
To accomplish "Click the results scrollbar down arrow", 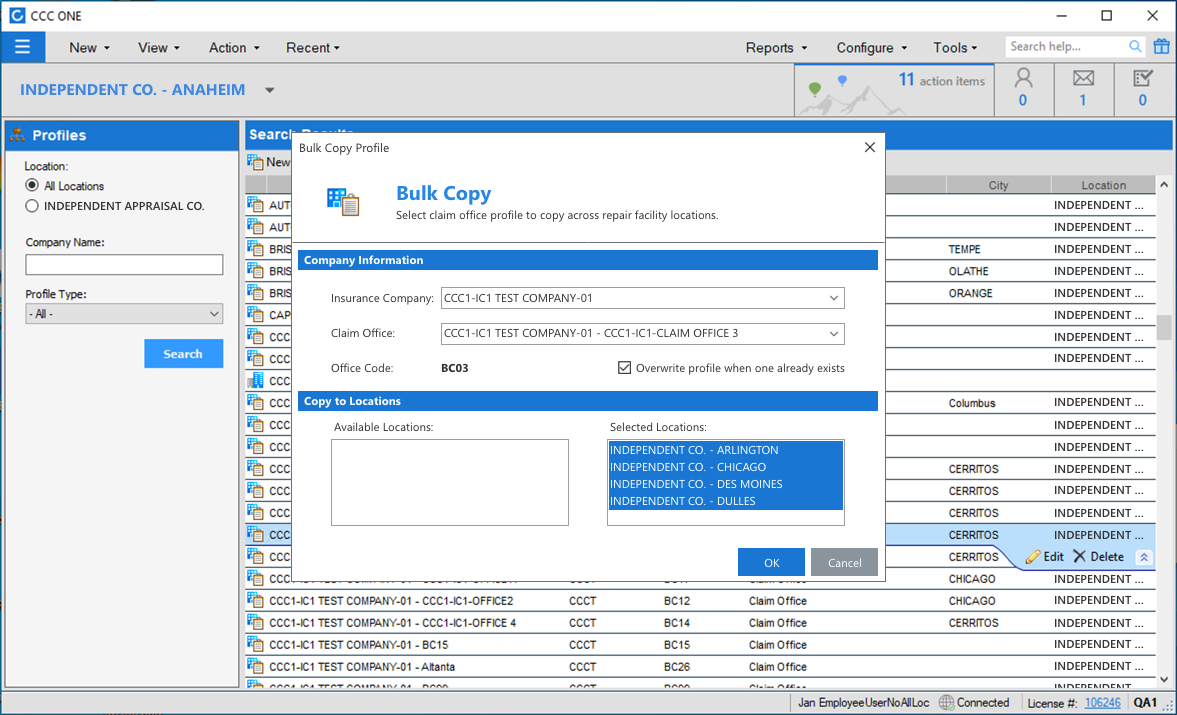I will click(x=1163, y=680).
